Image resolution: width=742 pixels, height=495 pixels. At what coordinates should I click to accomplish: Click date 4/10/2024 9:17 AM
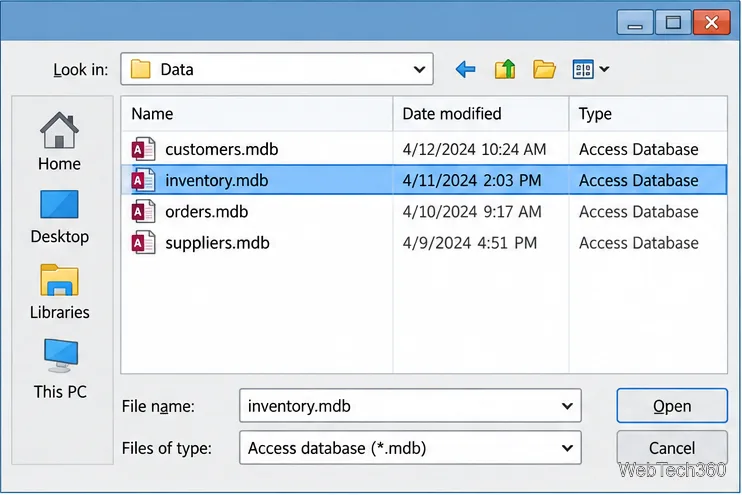(472, 212)
